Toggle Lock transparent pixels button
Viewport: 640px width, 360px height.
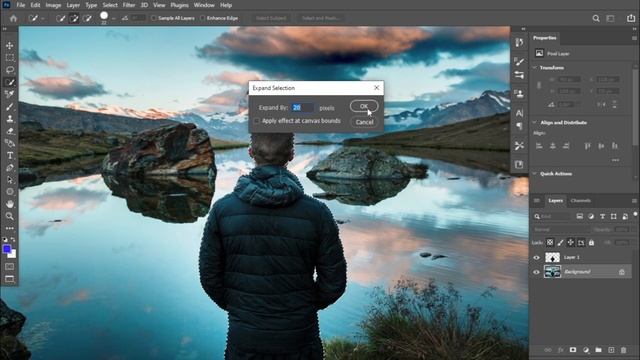click(x=550, y=242)
